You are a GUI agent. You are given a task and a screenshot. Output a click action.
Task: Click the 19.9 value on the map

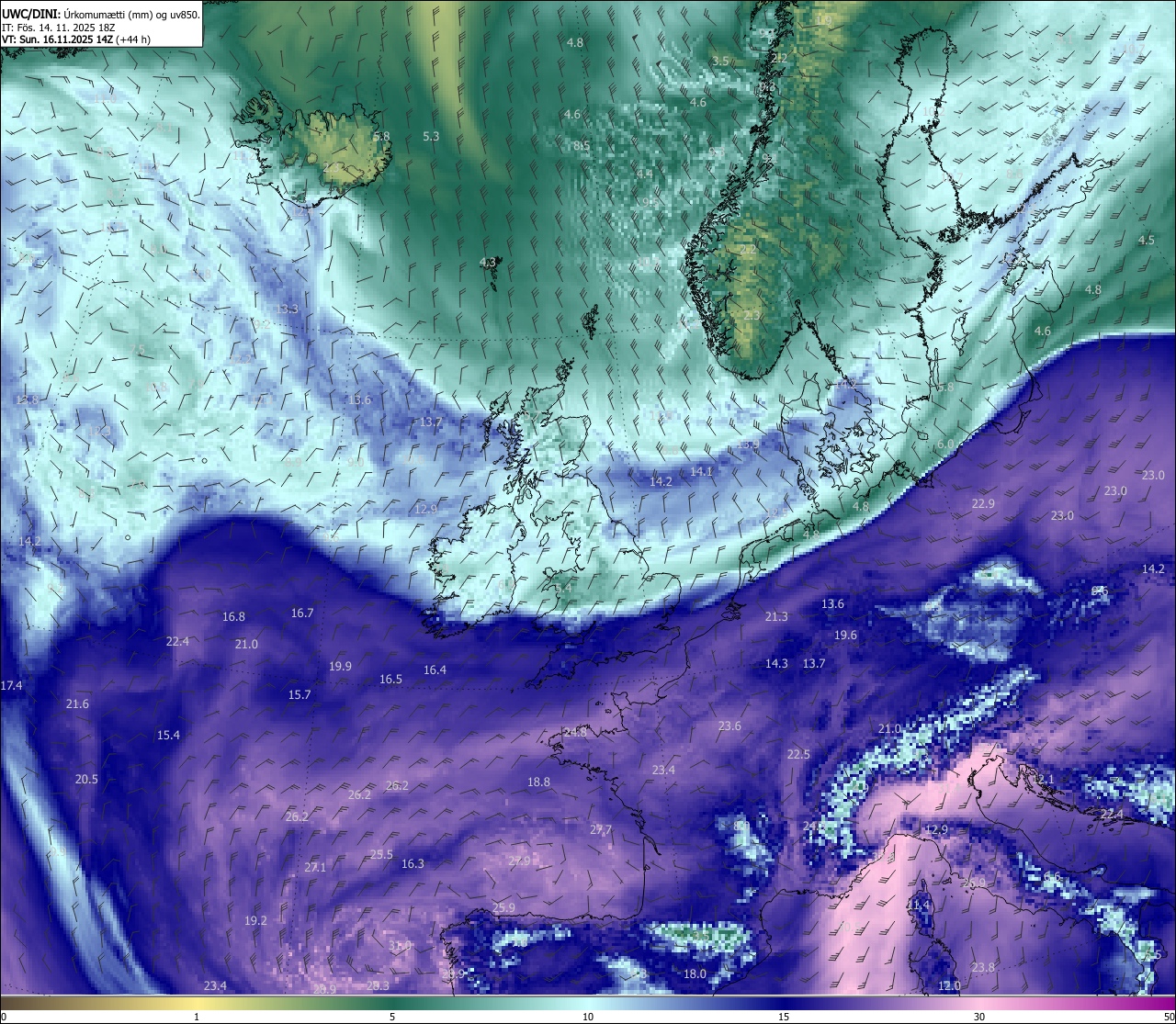[340, 666]
